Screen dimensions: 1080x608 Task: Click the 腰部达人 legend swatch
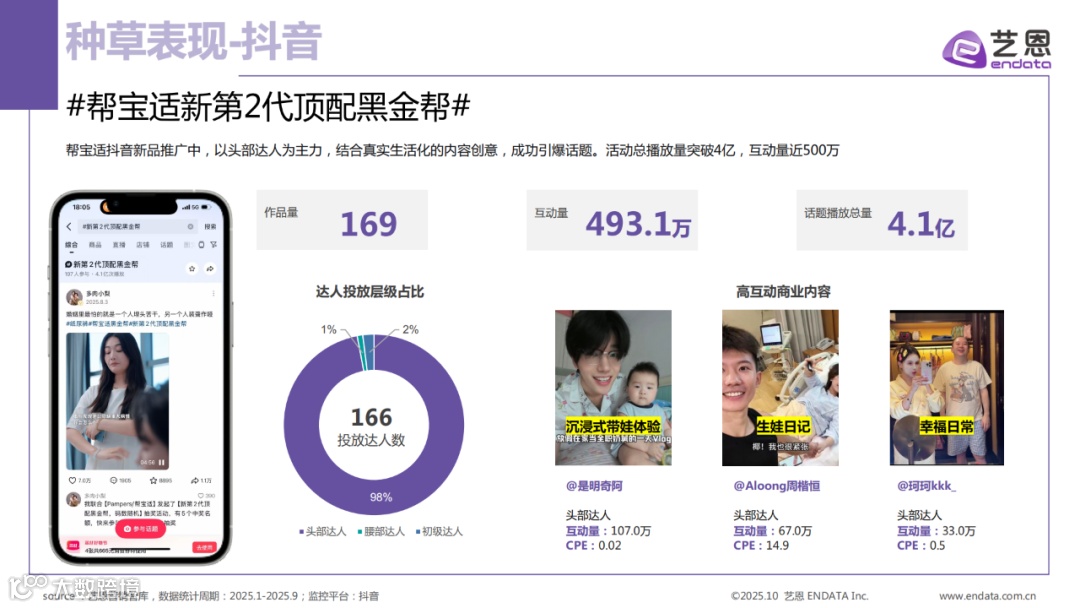360,532
